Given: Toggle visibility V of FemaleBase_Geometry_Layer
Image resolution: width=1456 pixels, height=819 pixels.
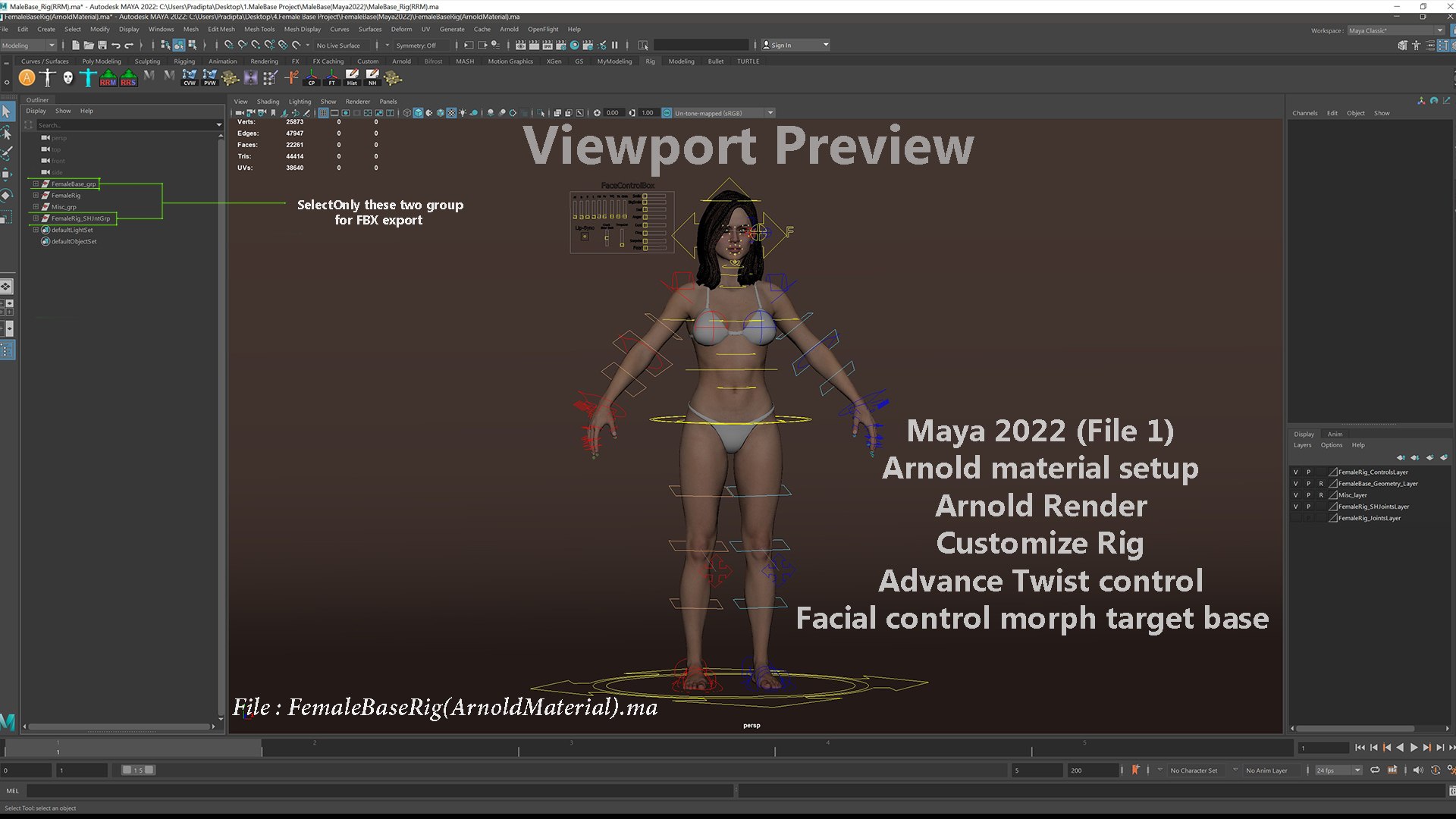Looking at the screenshot, I should 1295,483.
